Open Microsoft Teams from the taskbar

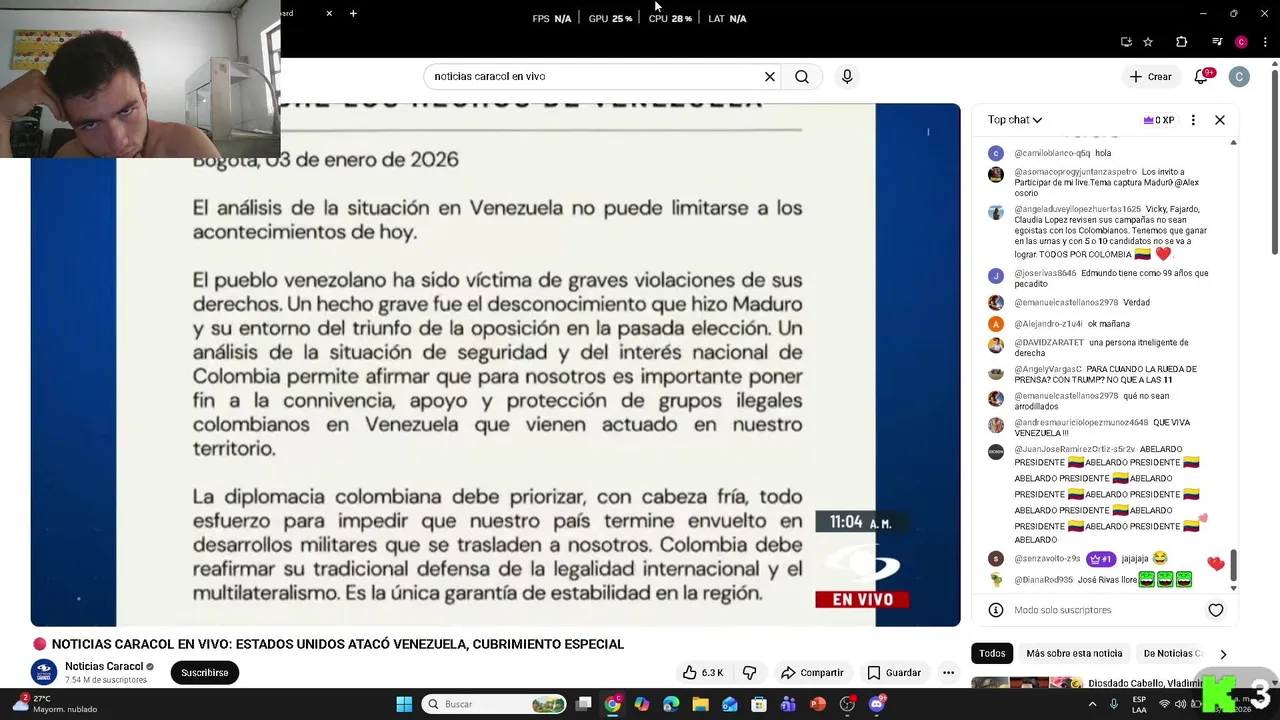coord(788,704)
